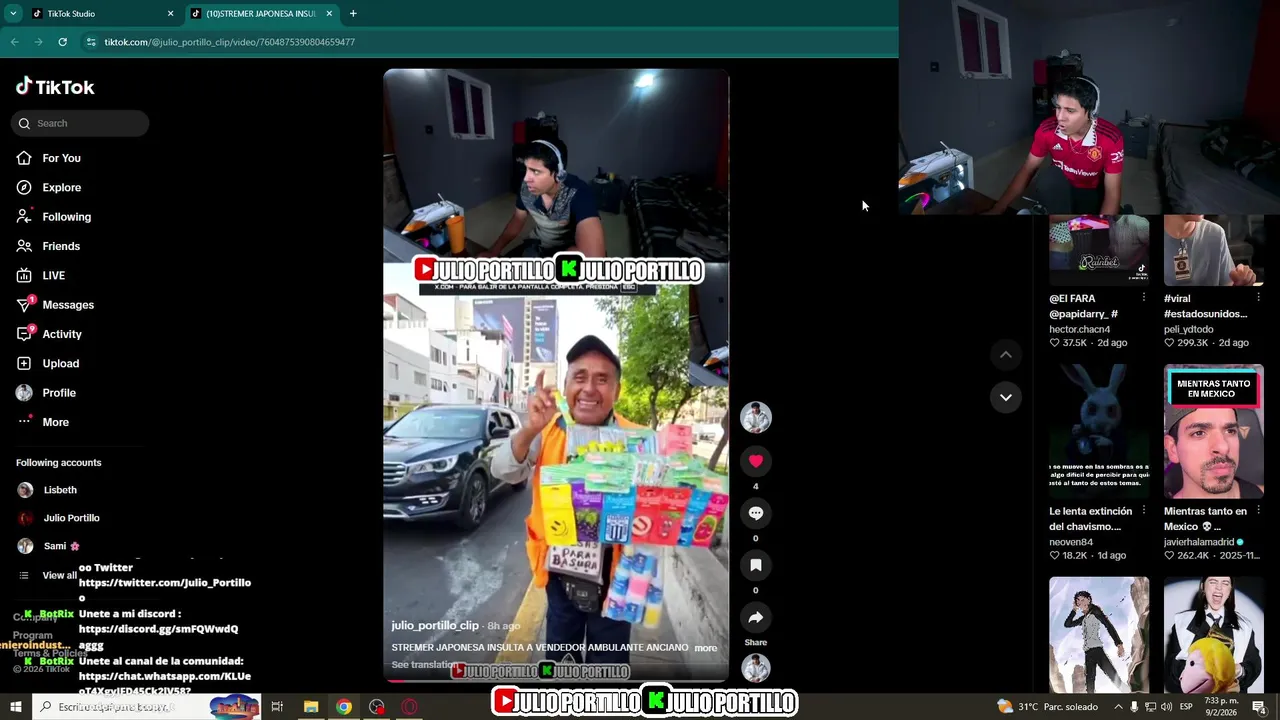Open Messages in the sidebar
Screen dimensions: 1280x720
[x=55, y=305]
